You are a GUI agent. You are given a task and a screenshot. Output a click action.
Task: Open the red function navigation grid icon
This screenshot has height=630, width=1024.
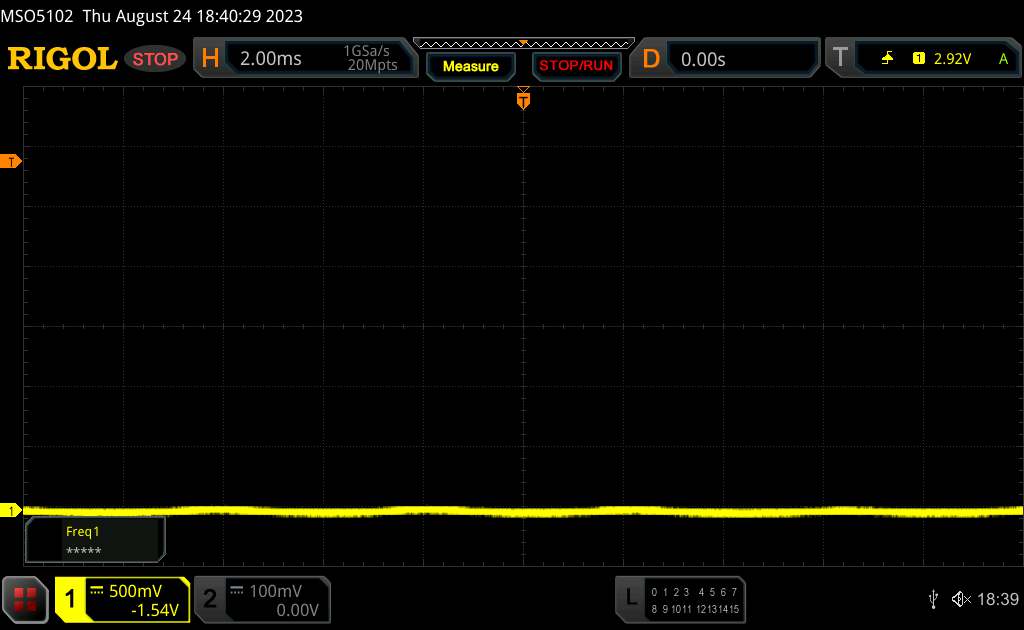coord(25,599)
